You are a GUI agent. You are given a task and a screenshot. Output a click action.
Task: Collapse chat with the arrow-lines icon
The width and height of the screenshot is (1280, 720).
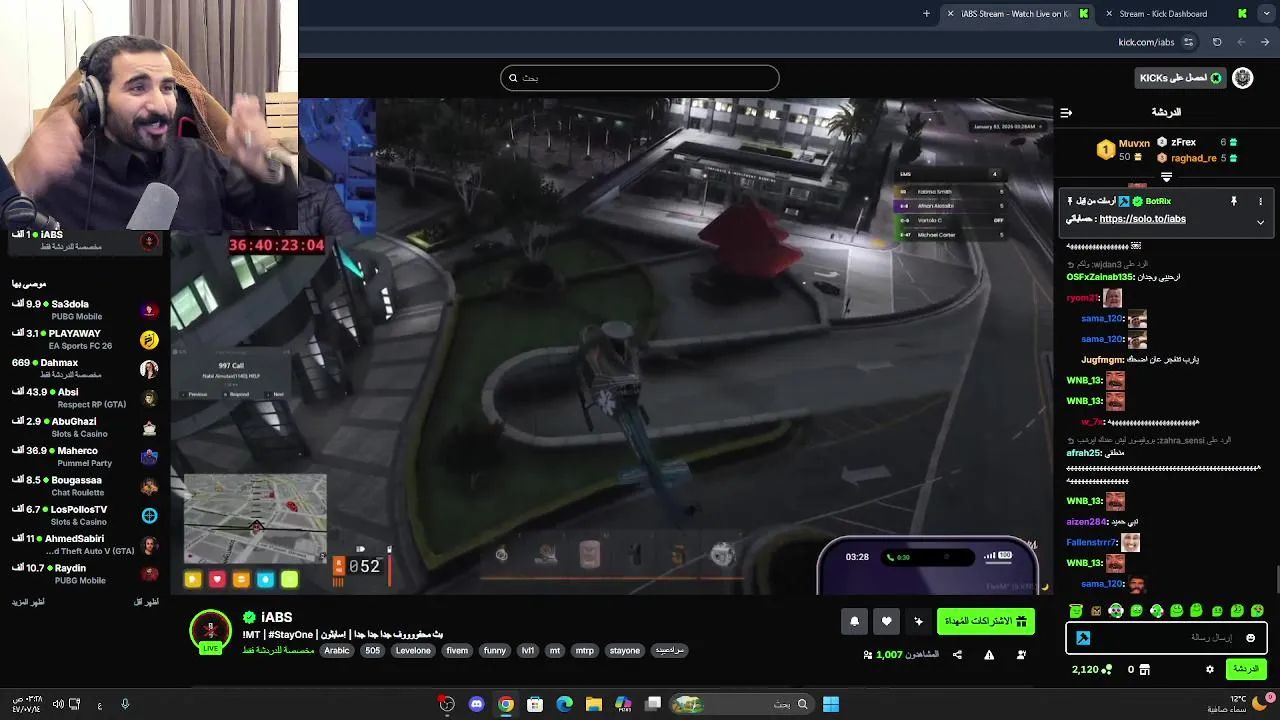coord(1066,112)
